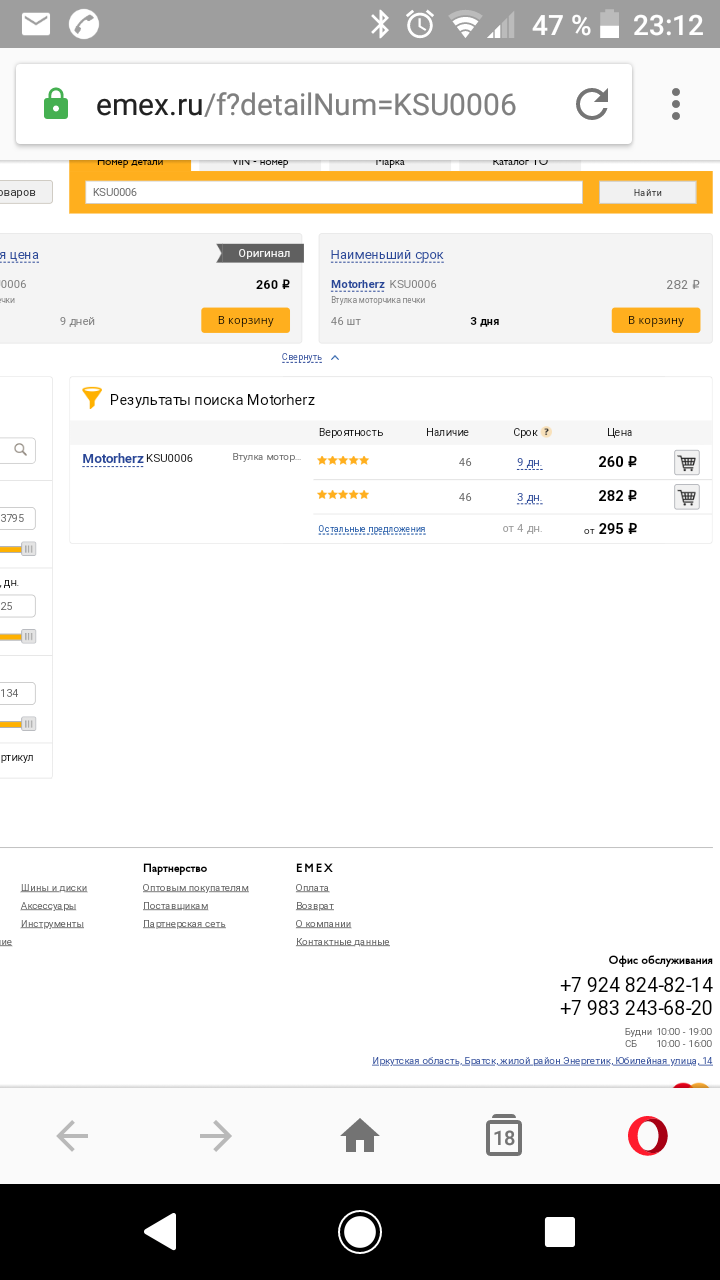The image size is (720, 1280).
Task: Click the slider handle under the 134 field
Action: [x=29, y=724]
